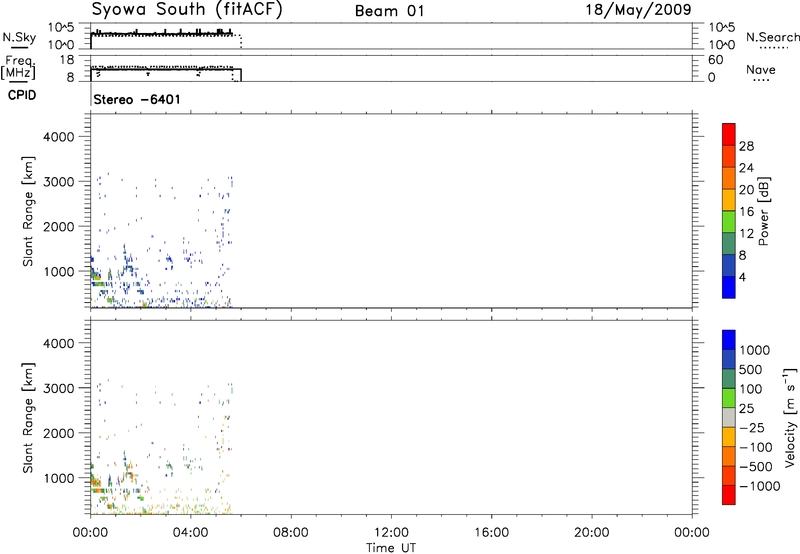Click the '4' tick on the power colorbar
Image resolution: width=800 pixels, height=554 pixels.
click(742, 277)
